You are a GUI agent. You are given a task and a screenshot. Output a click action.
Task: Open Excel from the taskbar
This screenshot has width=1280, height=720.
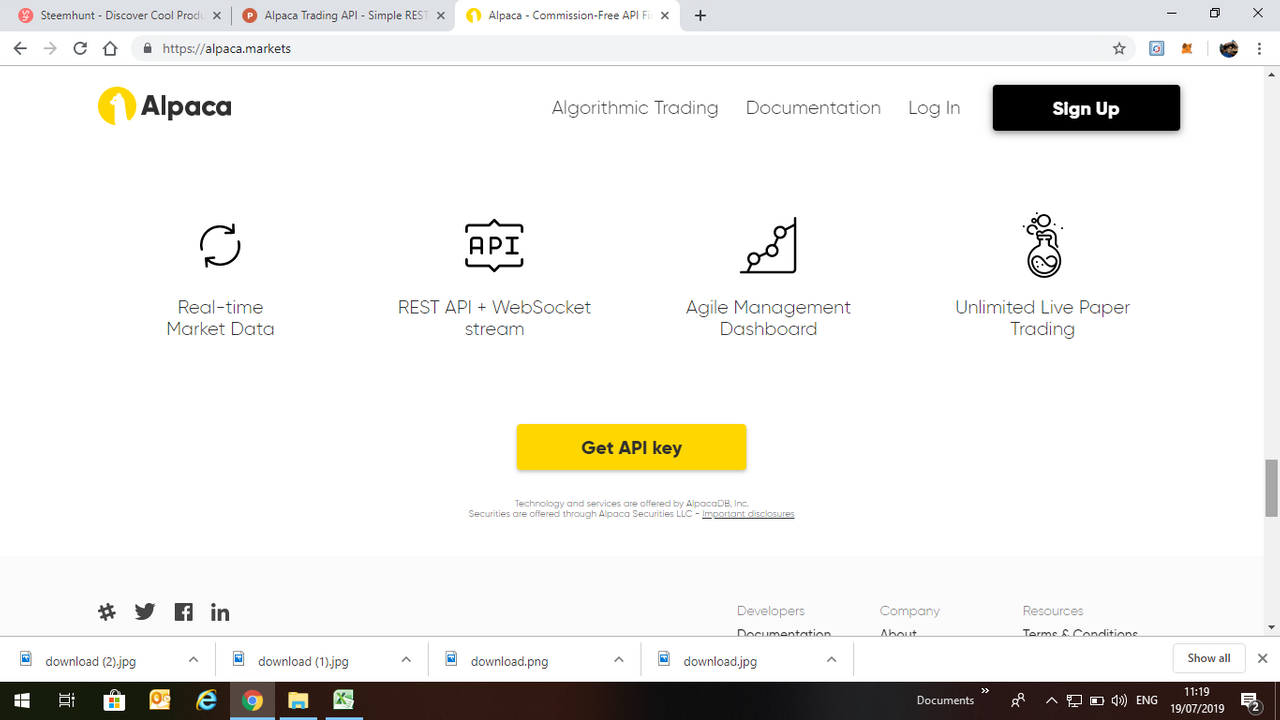tap(343, 700)
